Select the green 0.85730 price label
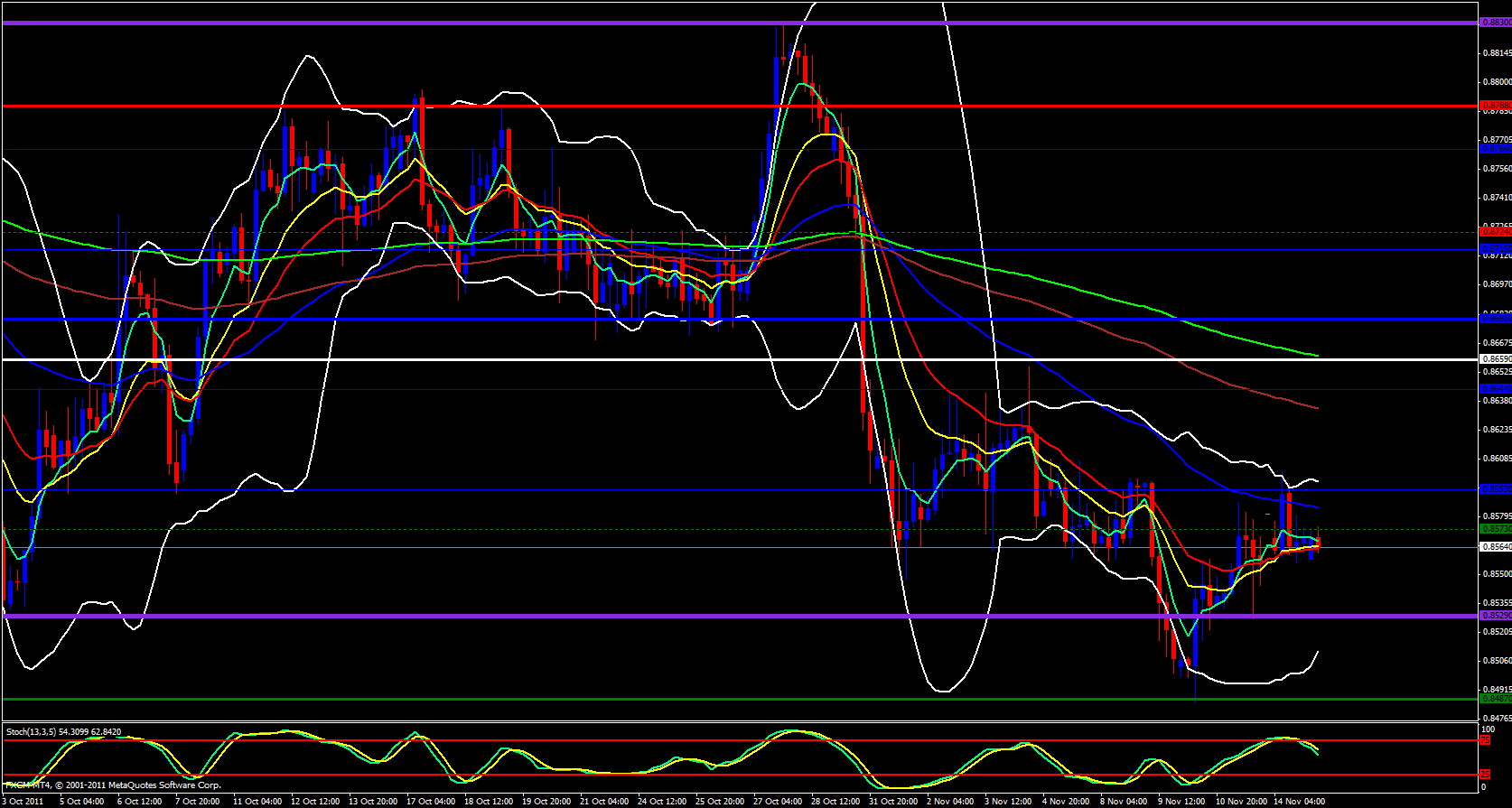The width and height of the screenshot is (1512, 808). point(1495,529)
